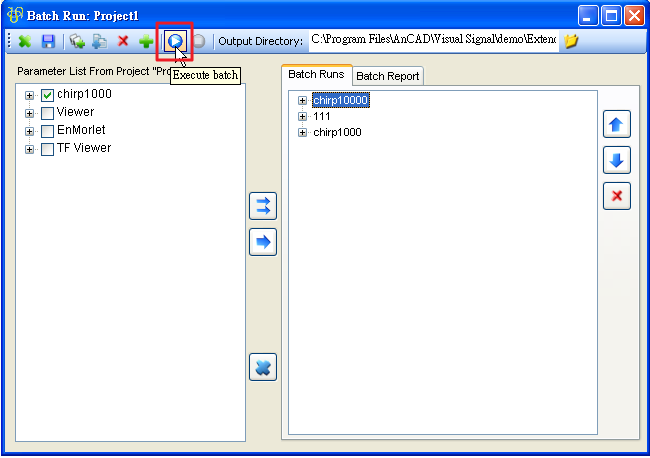Expand the 111 batch run node
650x458 pixels.
point(303,116)
